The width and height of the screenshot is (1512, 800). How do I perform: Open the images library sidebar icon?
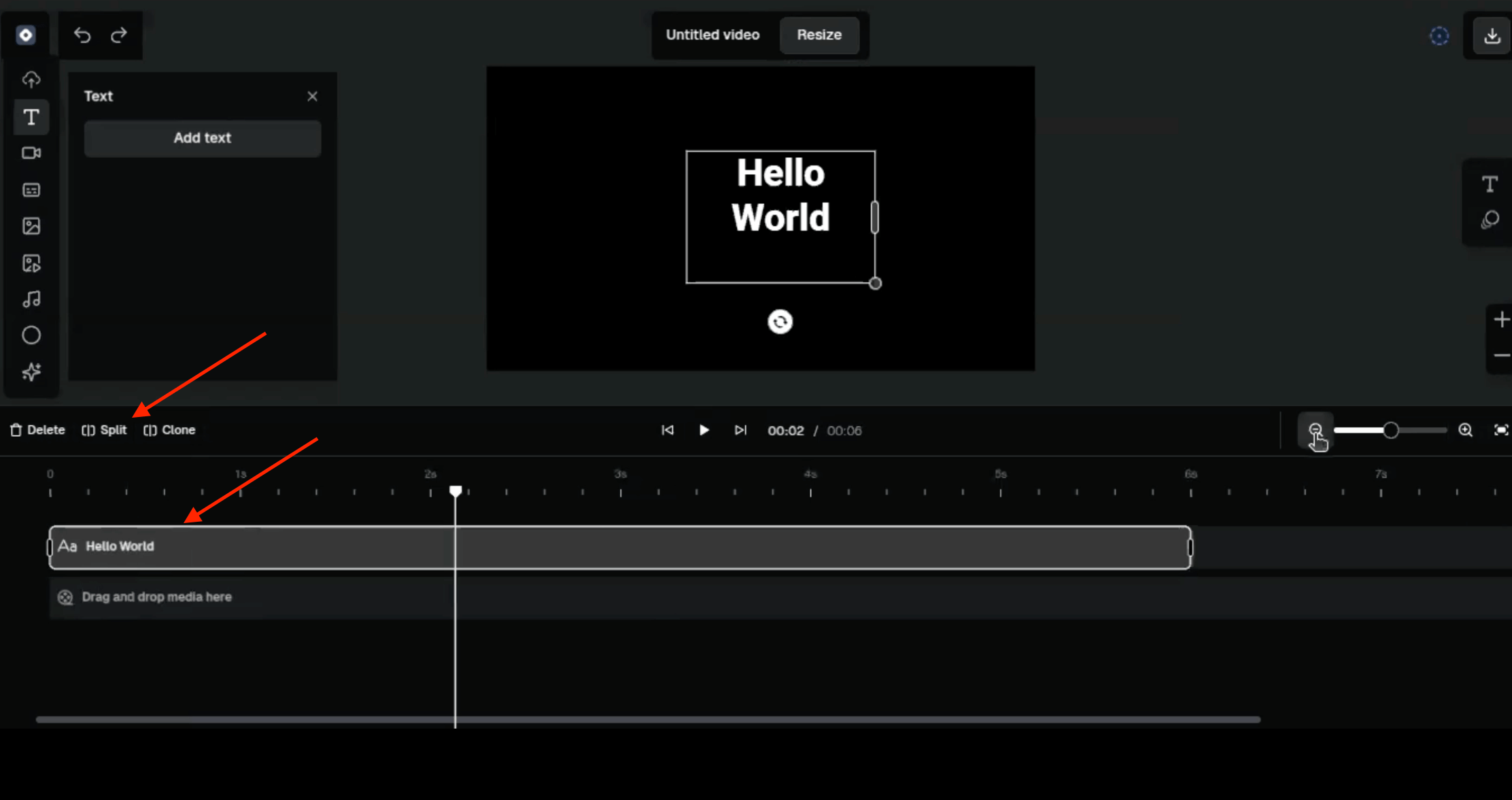[31, 226]
